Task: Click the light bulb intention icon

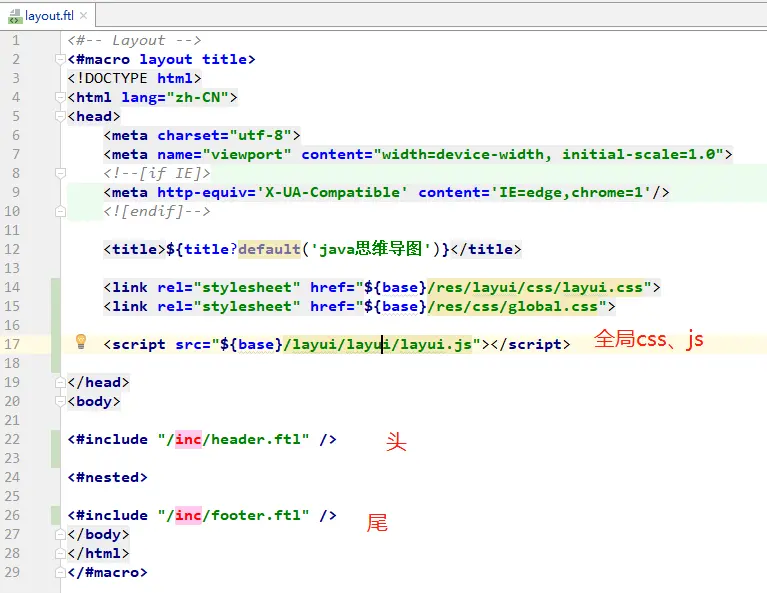Action: [81, 341]
